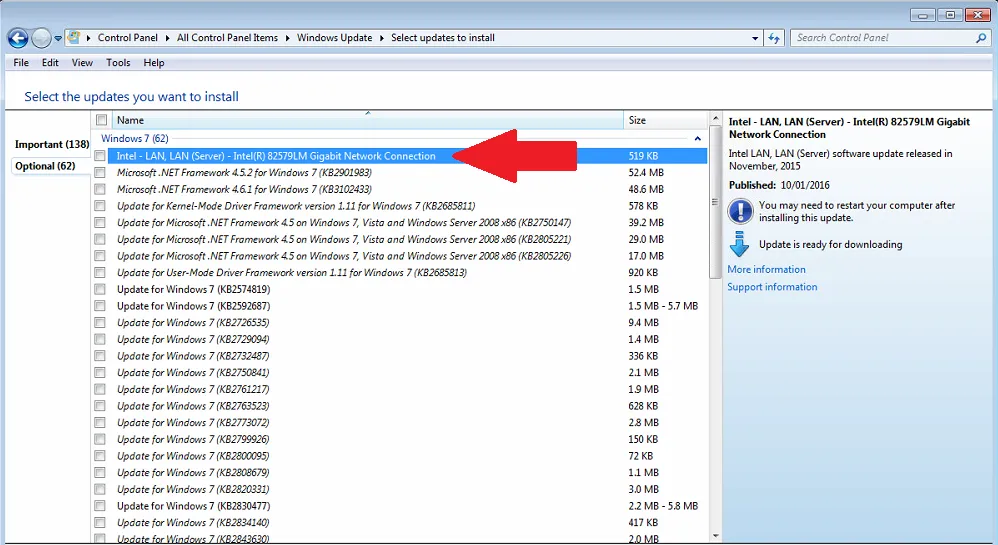Open the File menu
Viewport: 998px width, 545px height.
coord(21,62)
